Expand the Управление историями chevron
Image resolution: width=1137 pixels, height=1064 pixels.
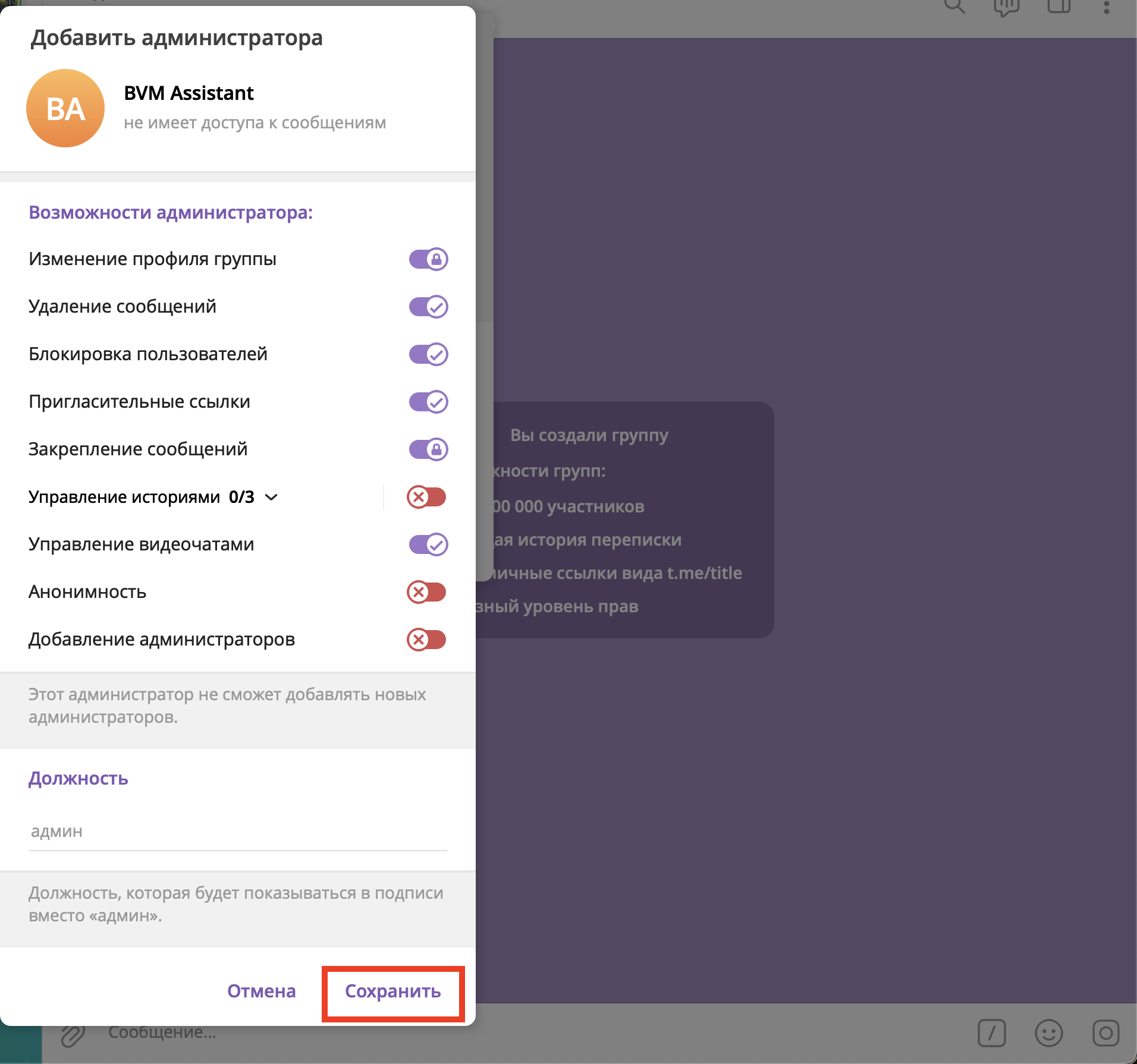(x=271, y=497)
